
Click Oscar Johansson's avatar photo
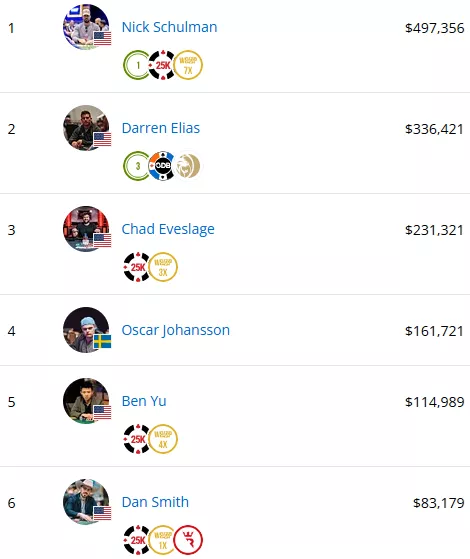[86, 330]
